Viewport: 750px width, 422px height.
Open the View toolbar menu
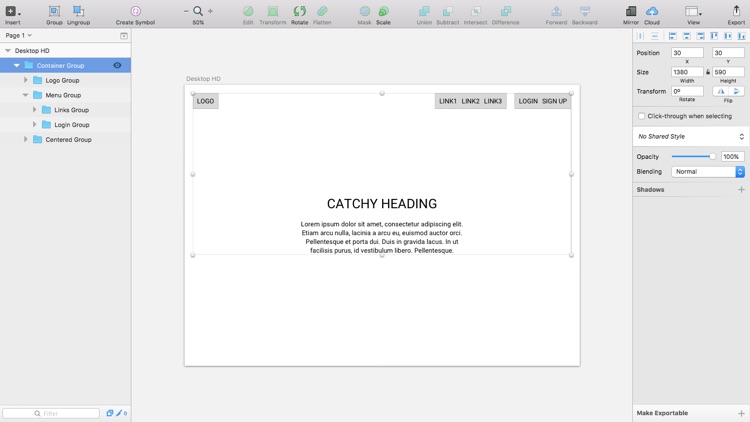coord(693,11)
